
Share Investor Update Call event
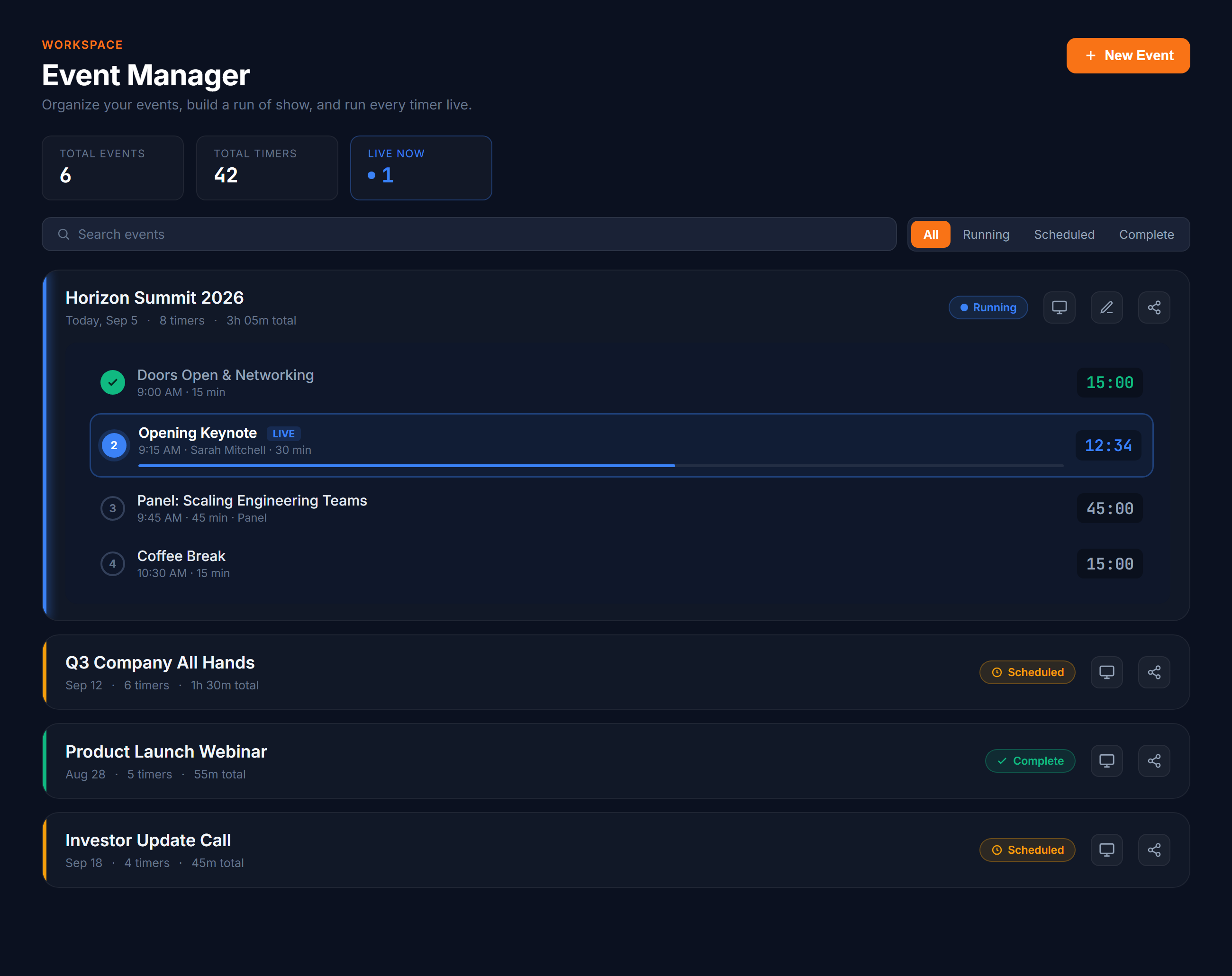click(1154, 849)
